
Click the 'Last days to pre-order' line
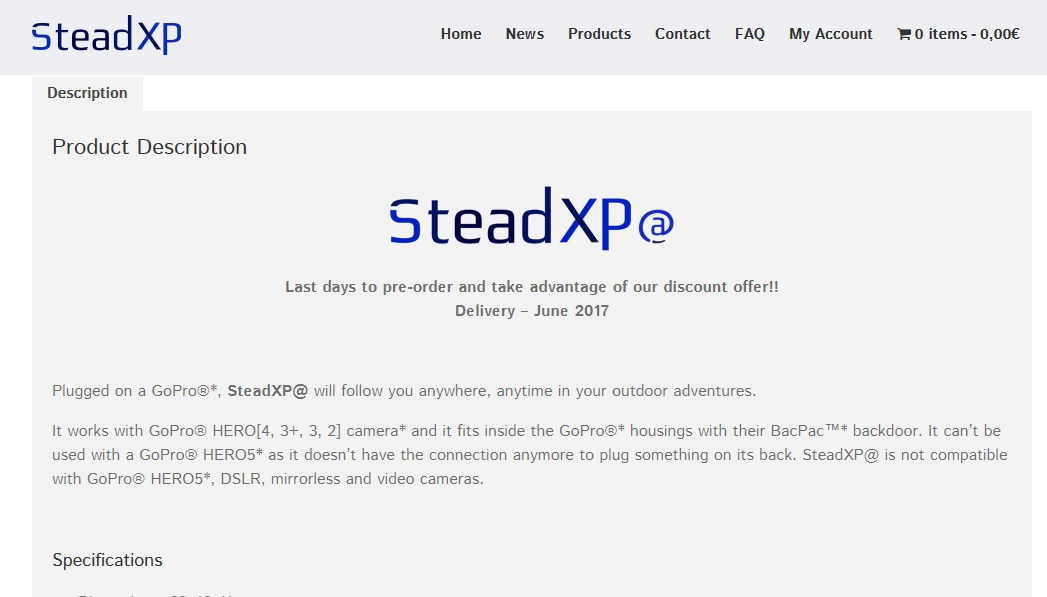pyautogui.click(x=532, y=286)
